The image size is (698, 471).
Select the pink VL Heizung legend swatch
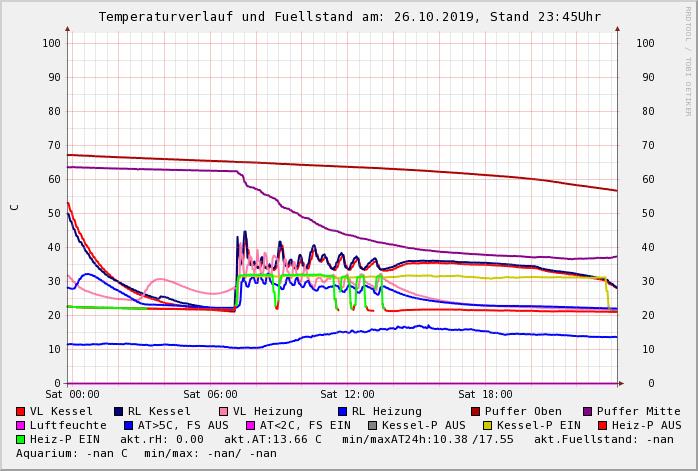224,411
